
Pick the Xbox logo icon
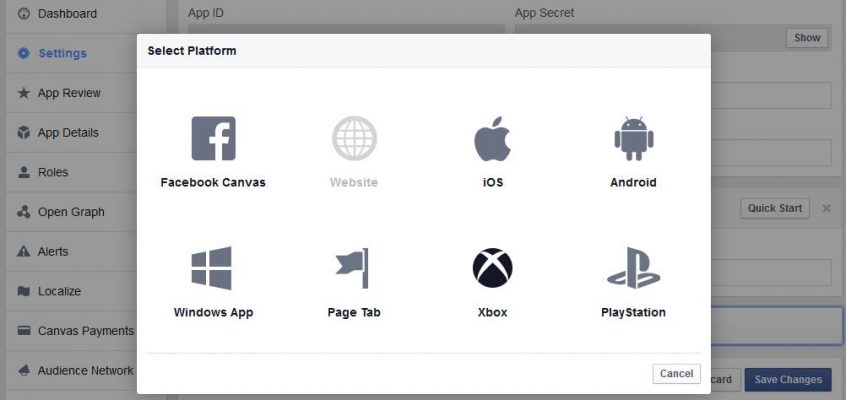493,268
